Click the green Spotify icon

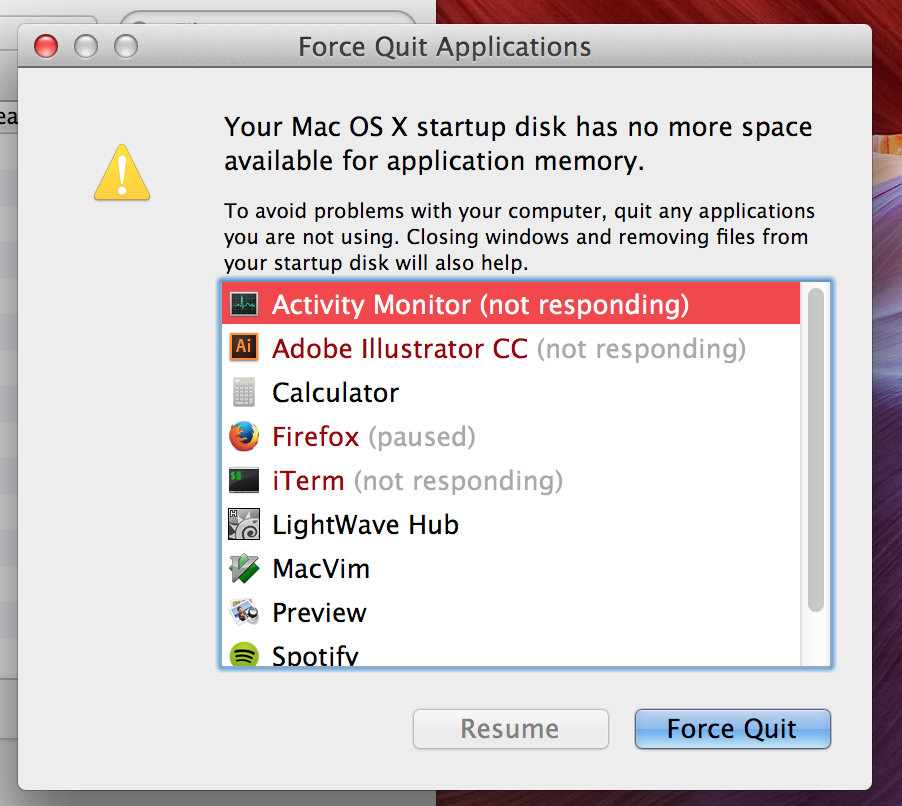[x=244, y=654]
